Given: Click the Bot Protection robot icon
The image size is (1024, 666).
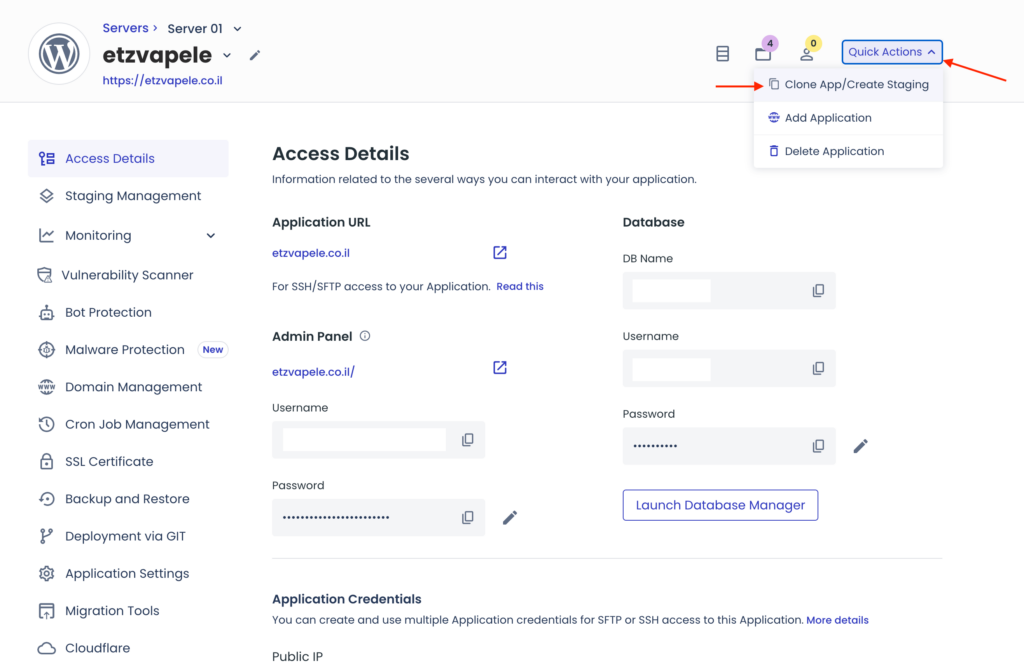Looking at the screenshot, I should pos(46,312).
